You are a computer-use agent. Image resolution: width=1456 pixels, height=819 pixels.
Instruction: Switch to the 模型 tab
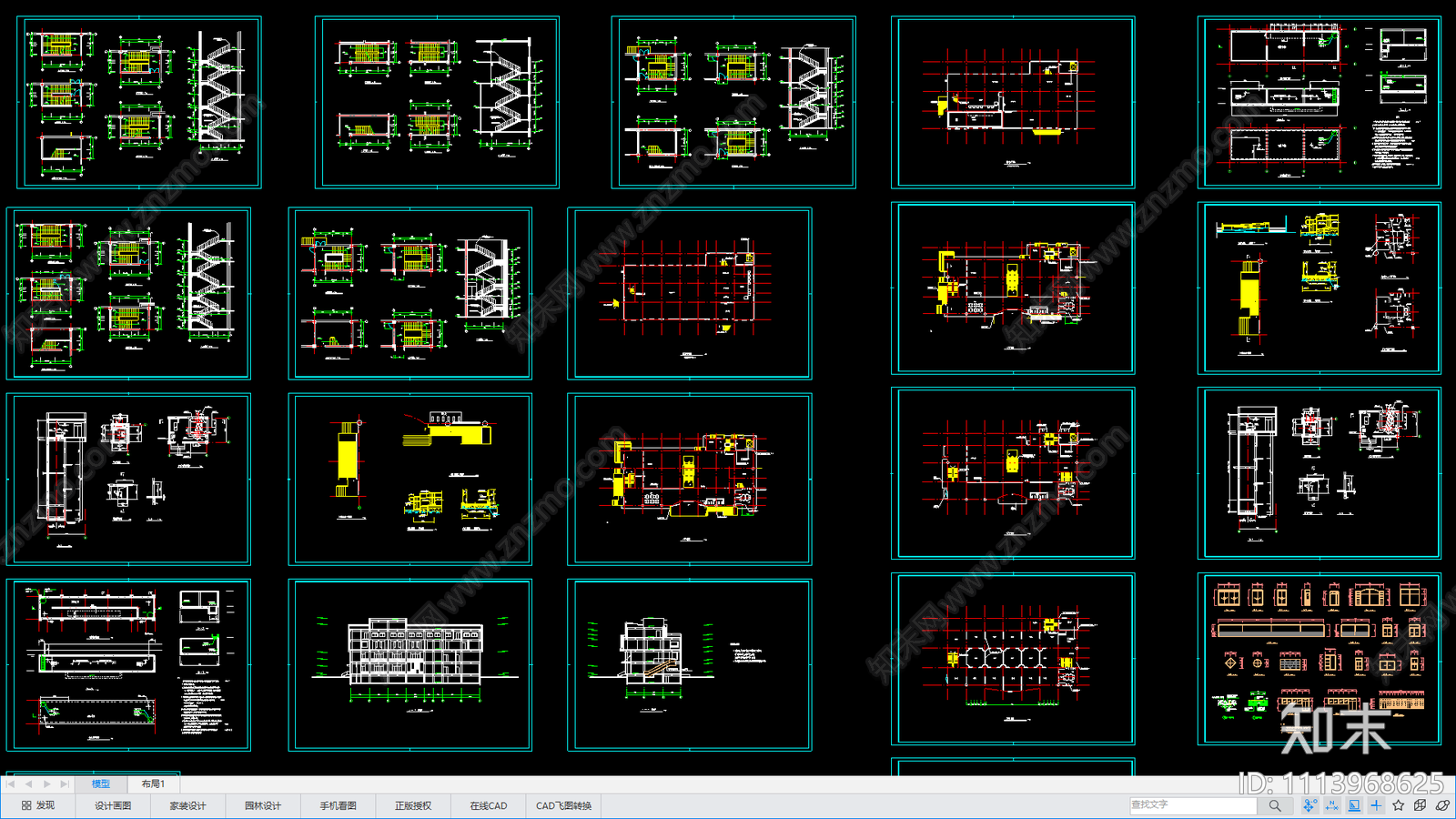point(100,784)
